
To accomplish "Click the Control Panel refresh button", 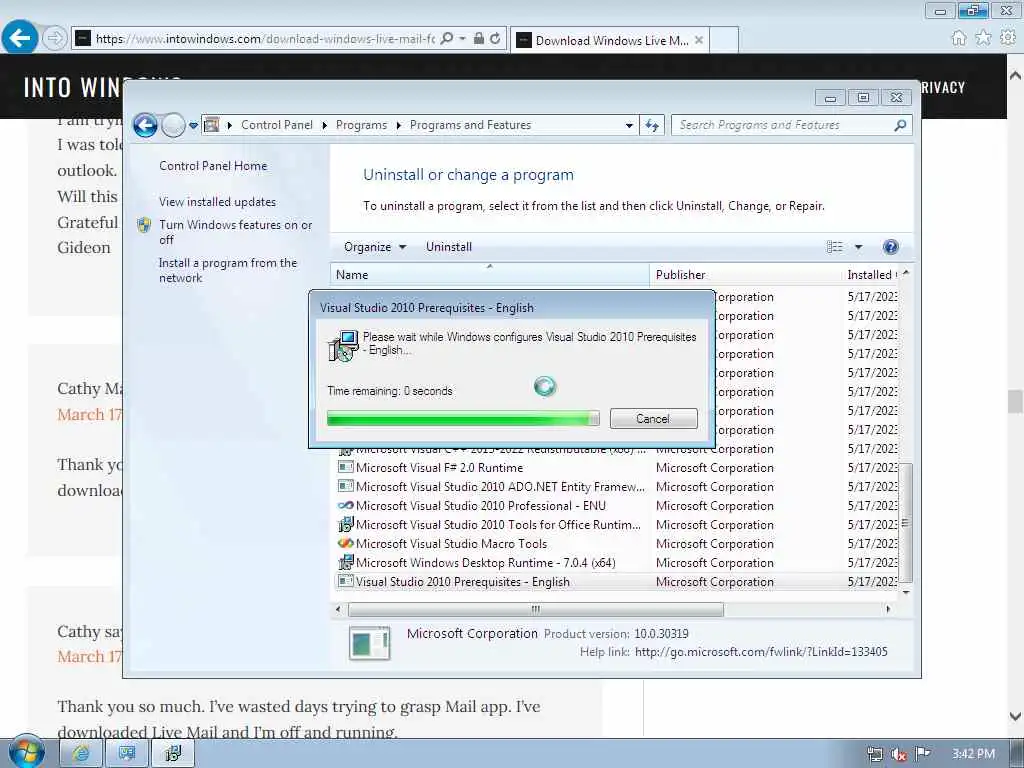I will coord(652,125).
